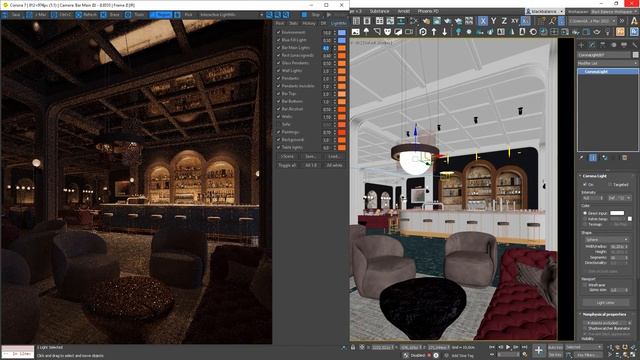Click the All white button
640x360 pixels.
(334, 165)
